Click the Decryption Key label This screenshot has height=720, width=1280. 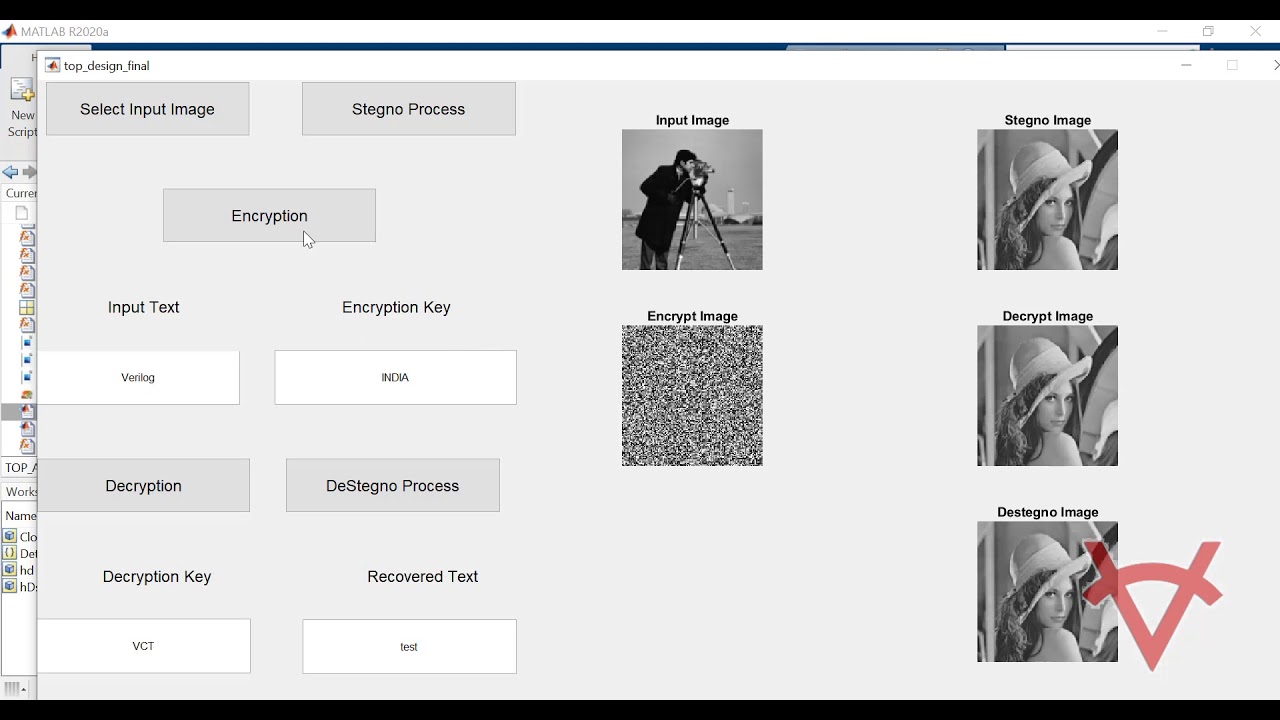[x=157, y=577]
